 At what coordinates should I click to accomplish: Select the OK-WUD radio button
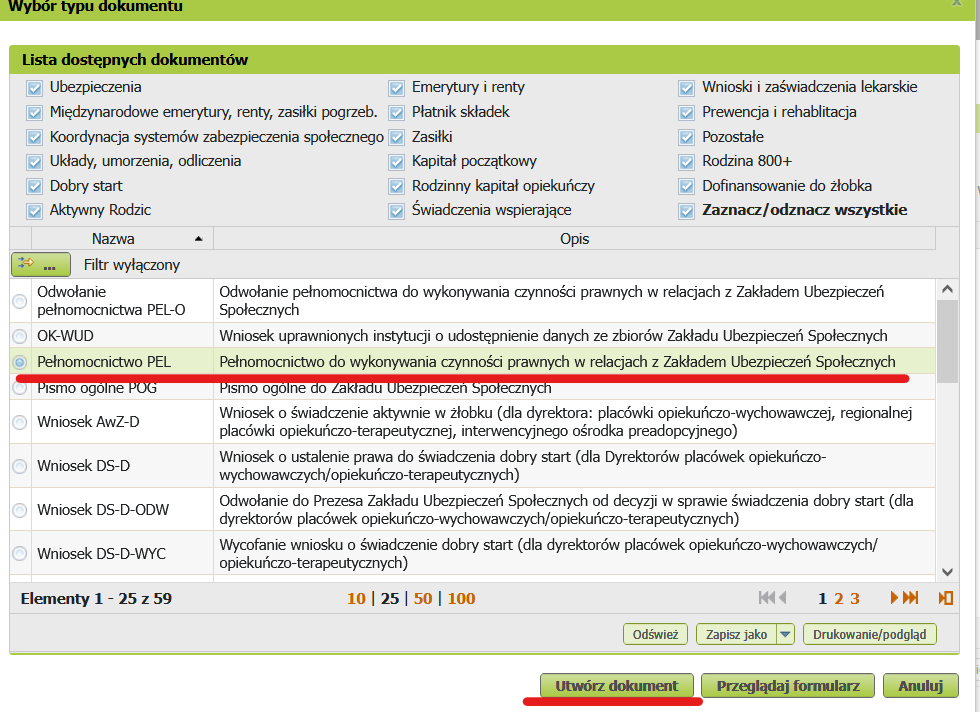click(x=20, y=336)
